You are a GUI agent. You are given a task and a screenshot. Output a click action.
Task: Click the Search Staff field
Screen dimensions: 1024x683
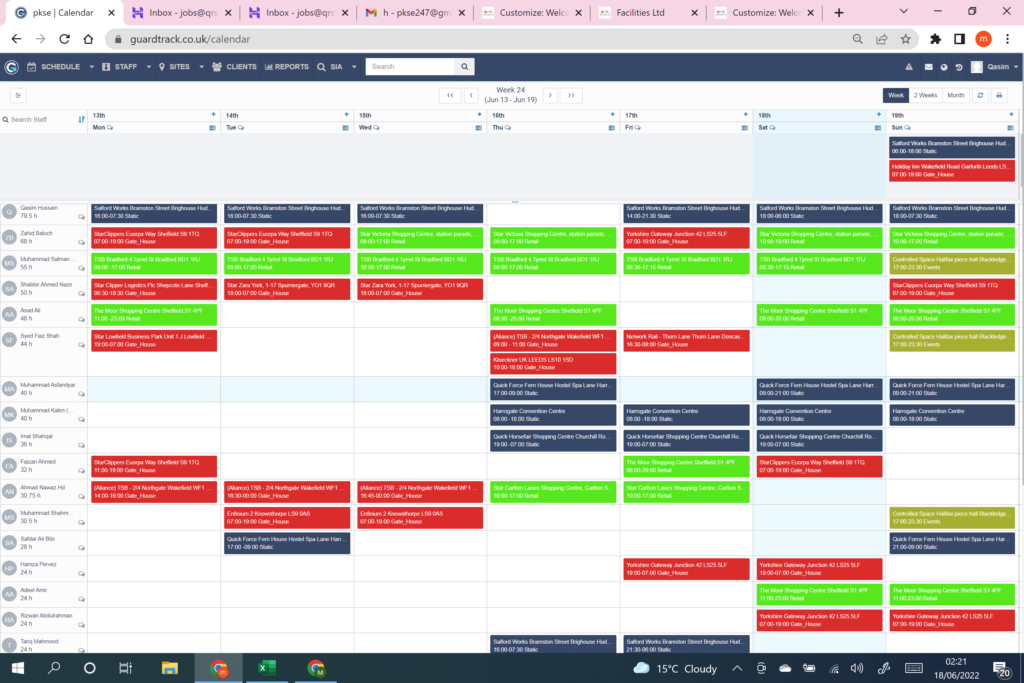pos(38,119)
